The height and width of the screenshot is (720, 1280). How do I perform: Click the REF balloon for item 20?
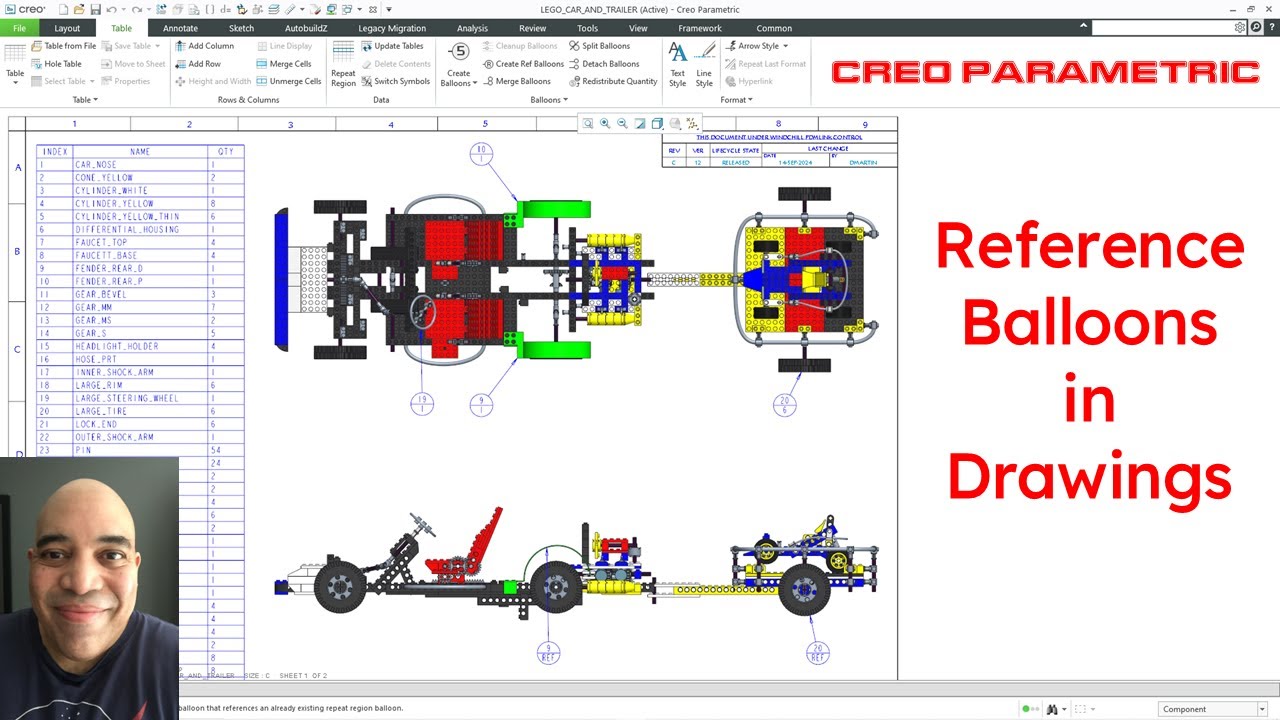[817, 653]
